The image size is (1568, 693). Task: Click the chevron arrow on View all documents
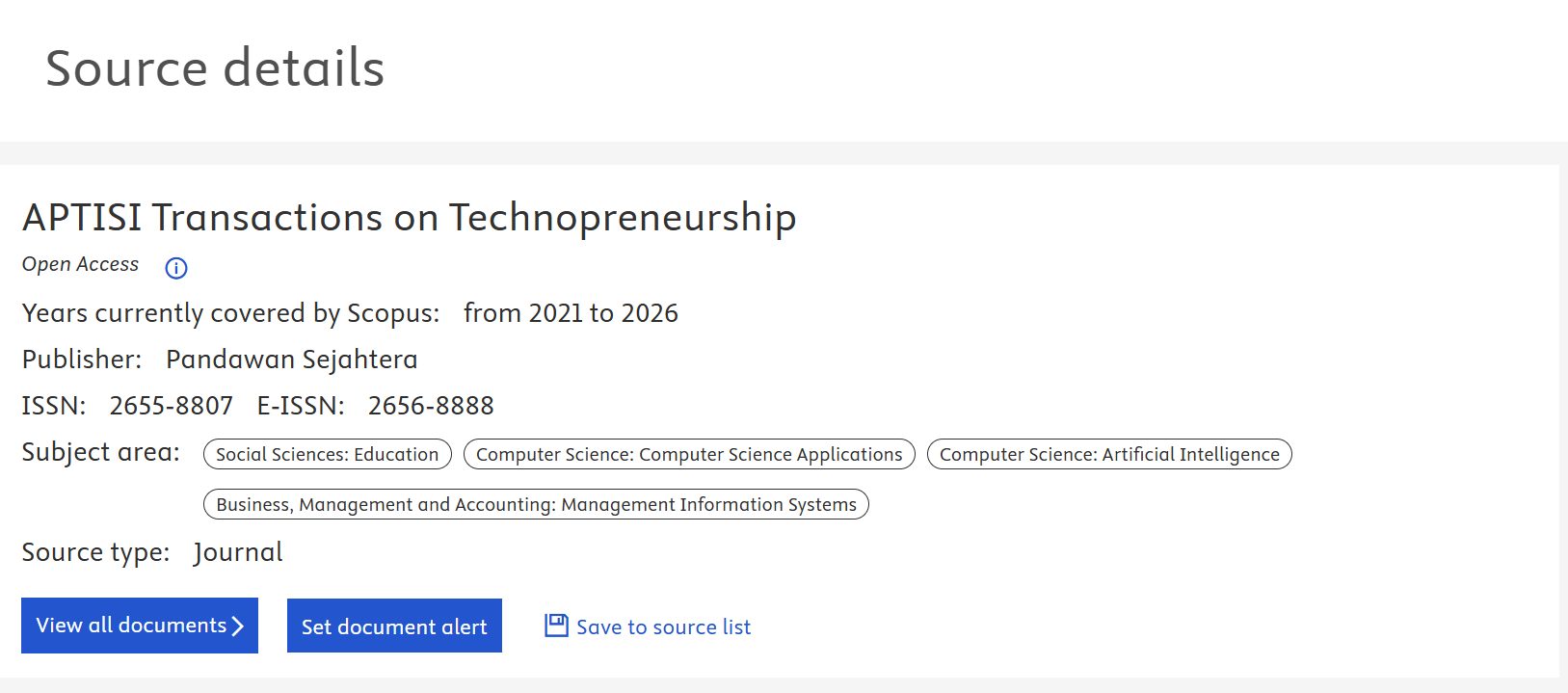tap(238, 626)
